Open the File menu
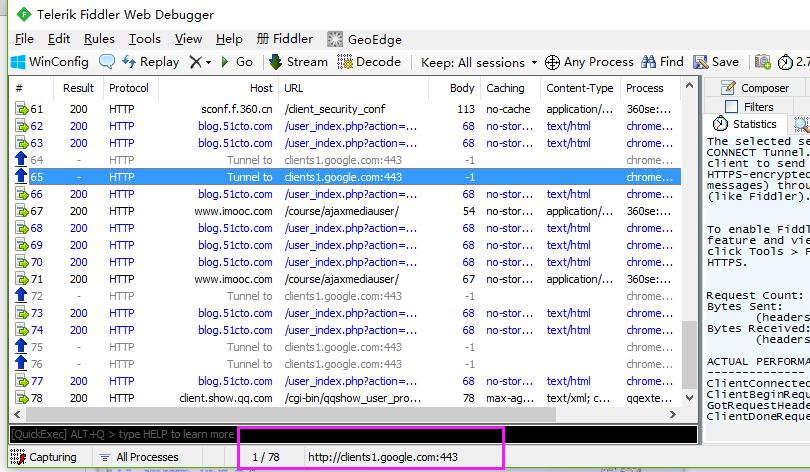The image size is (810, 472). (24, 39)
